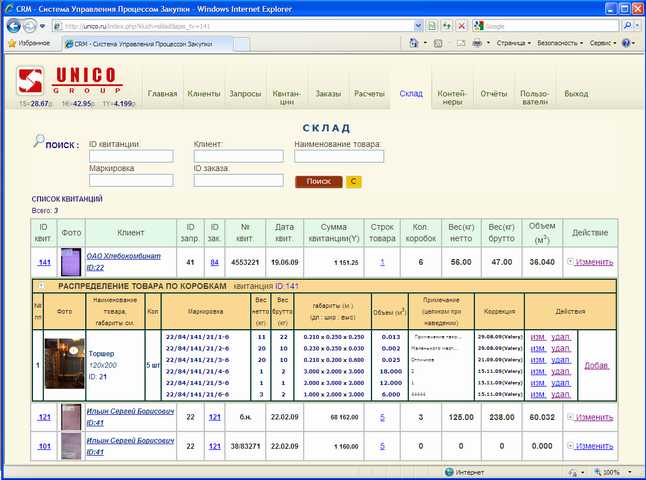The image size is (646, 480).
Task: Go to Контейнеры navigation tab
Action: tap(452, 97)
